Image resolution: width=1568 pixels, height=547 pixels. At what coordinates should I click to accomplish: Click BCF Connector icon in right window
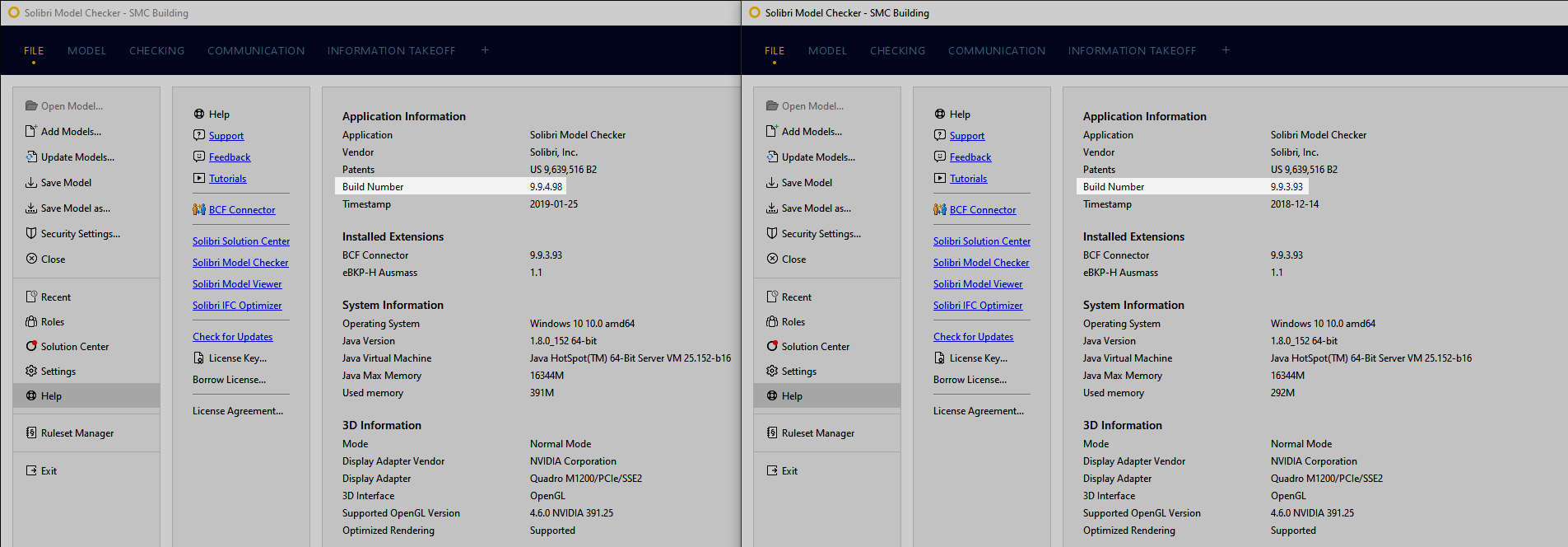(940, 209)
